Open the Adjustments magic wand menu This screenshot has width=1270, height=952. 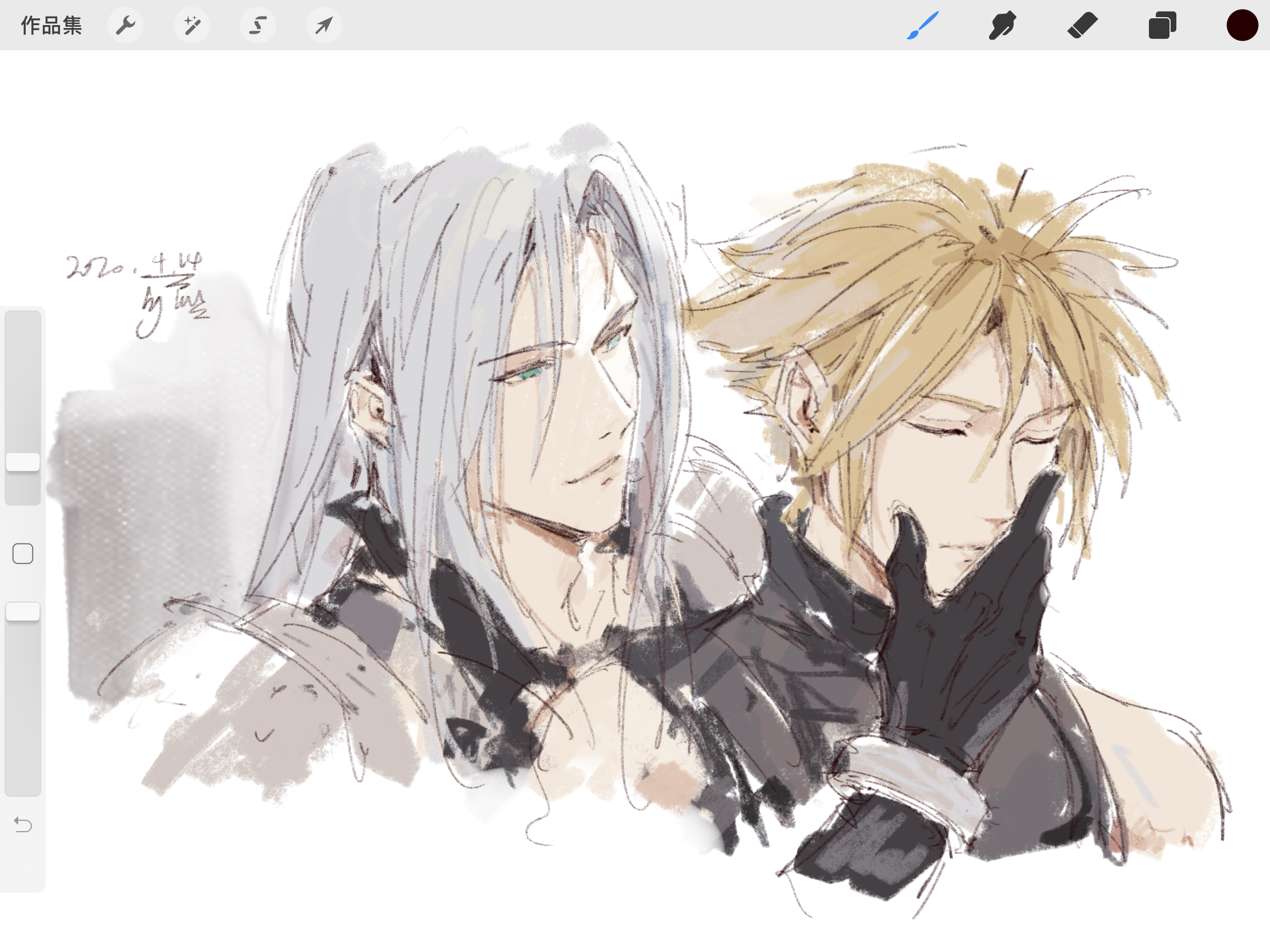tap(191, 25)
